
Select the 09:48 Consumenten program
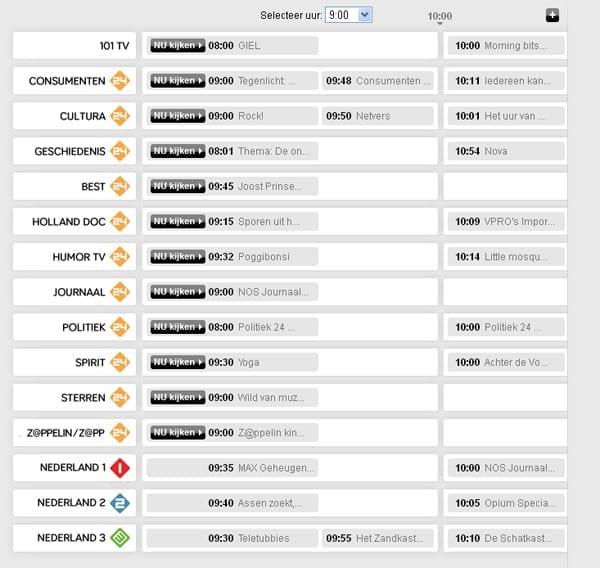click(378, 81)
